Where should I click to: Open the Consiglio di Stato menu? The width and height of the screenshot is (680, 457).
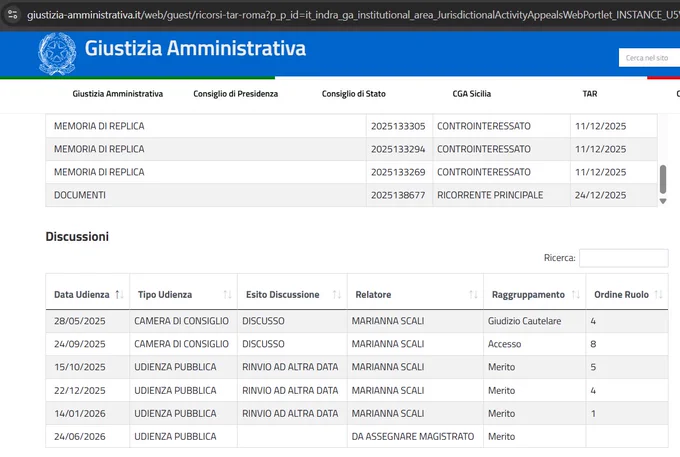pos(353,94)
